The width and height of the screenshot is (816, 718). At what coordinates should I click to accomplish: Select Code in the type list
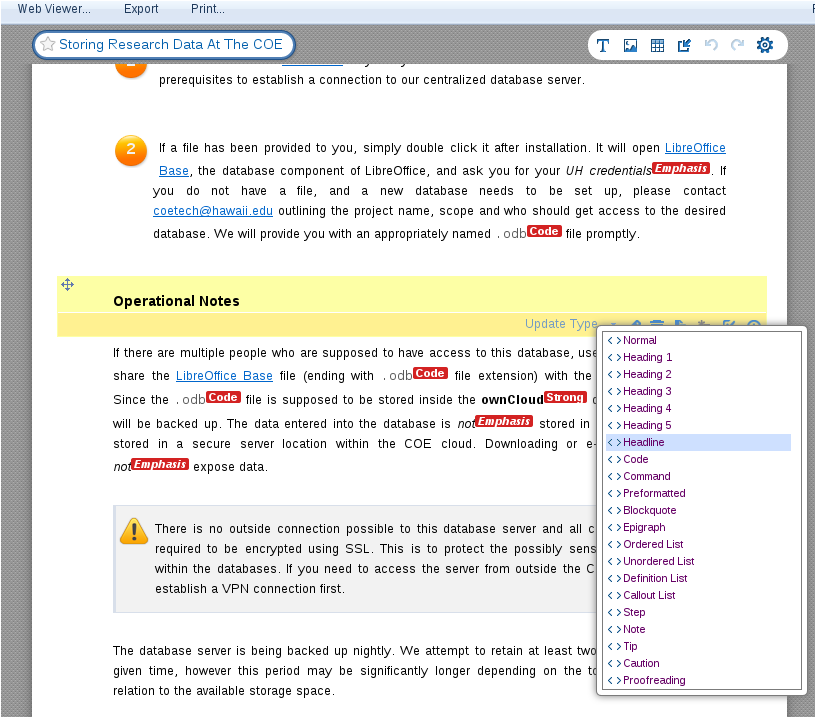tap(698, 459)
